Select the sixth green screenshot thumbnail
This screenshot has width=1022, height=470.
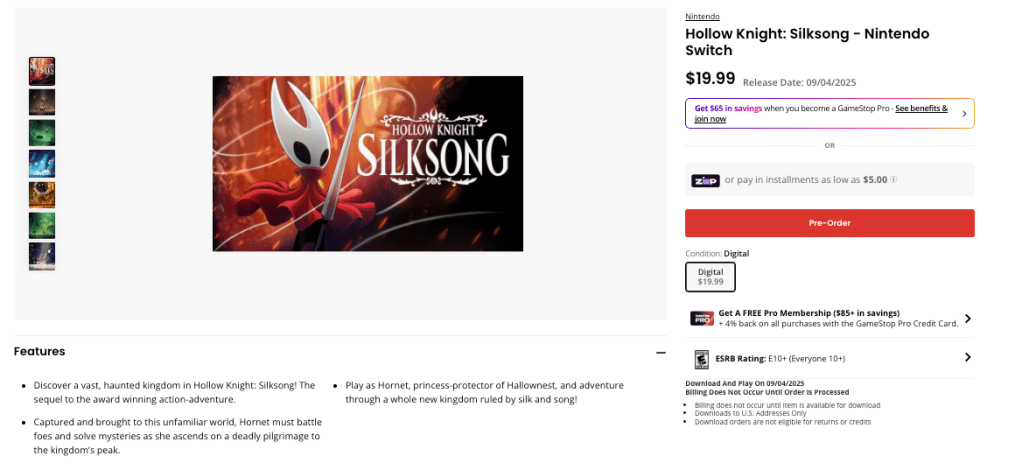(42, 226)
